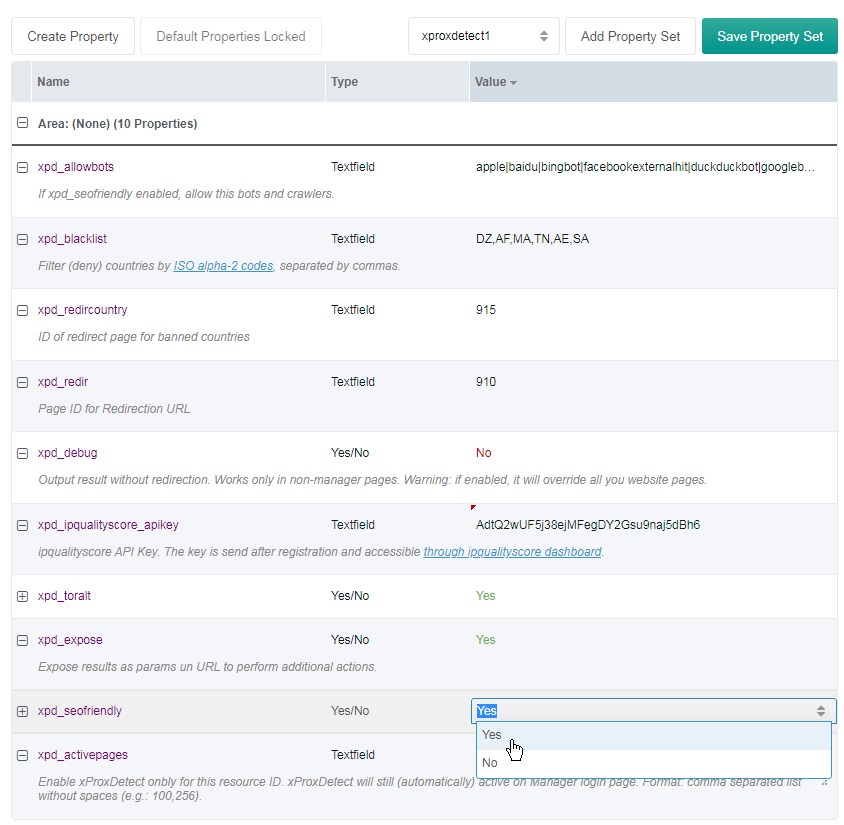Select the xpd_ipqualityscore_apikey property name
Screen dimensions: 844x825
pyautogui.click(x=108, y=525)
